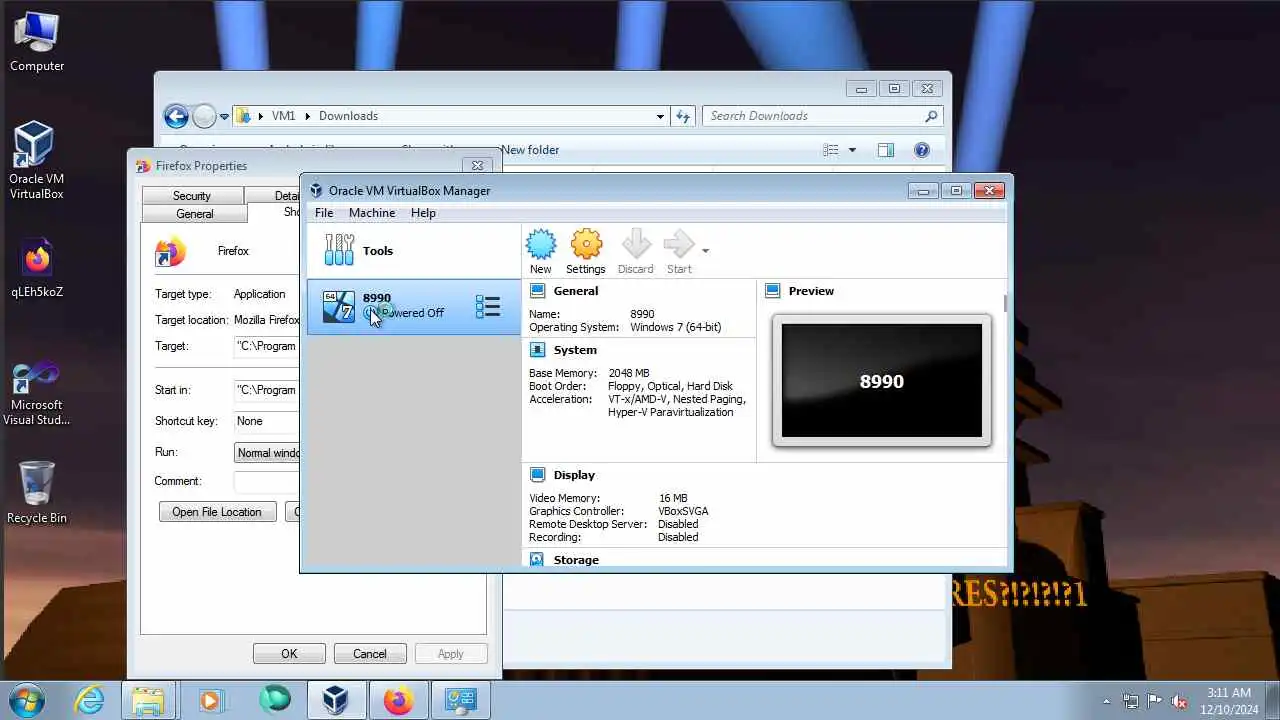Click the 8990 preview thumbnail

pos(882,381)
